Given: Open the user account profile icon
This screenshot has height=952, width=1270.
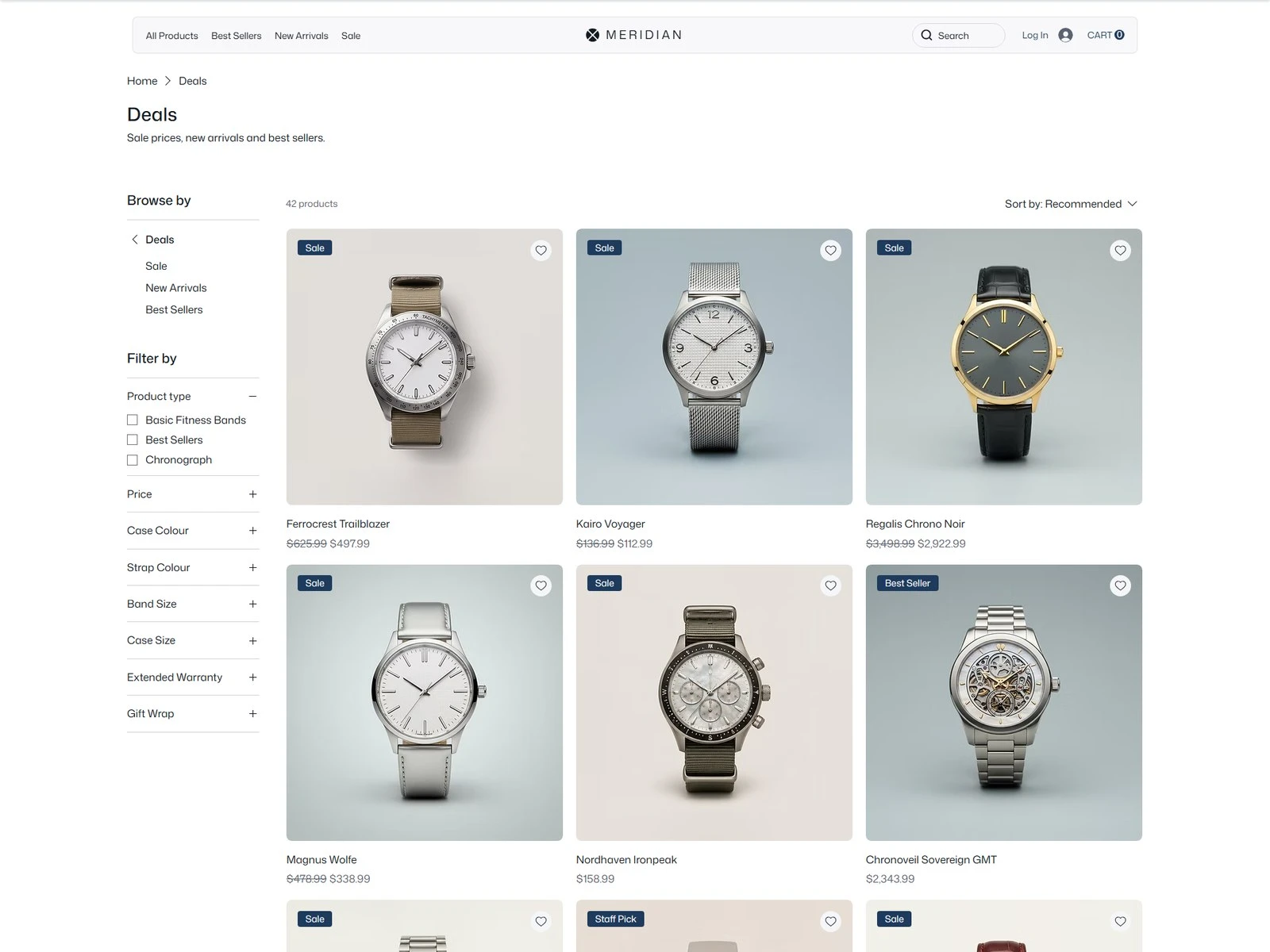Looking at the screenshot, I should click(1065, 35).
